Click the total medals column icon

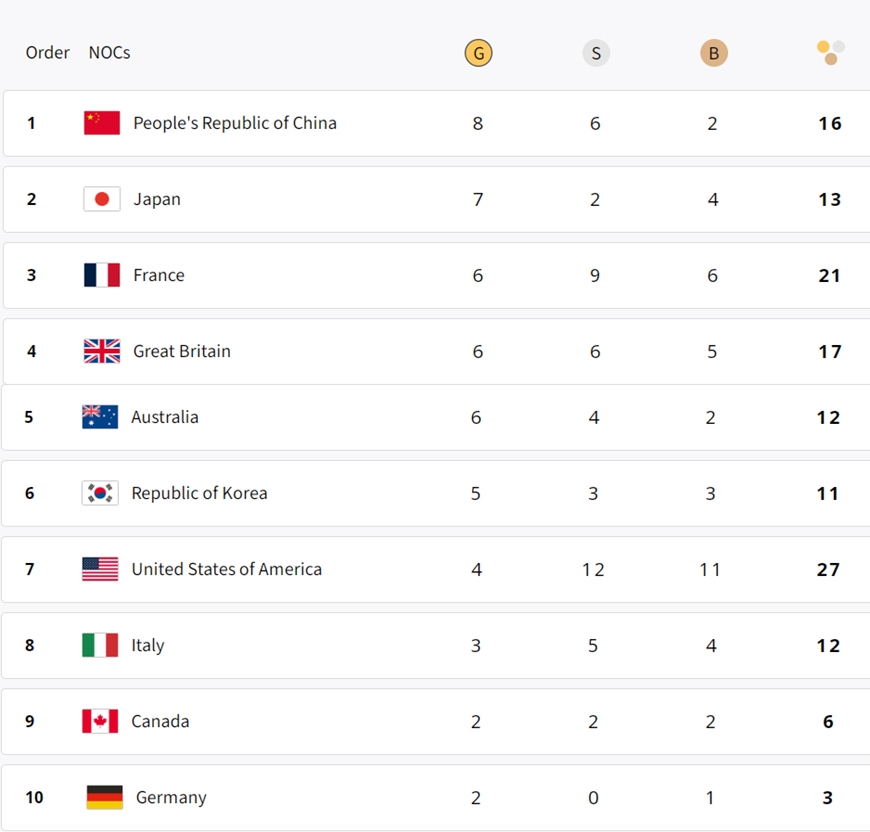(830, 52)
